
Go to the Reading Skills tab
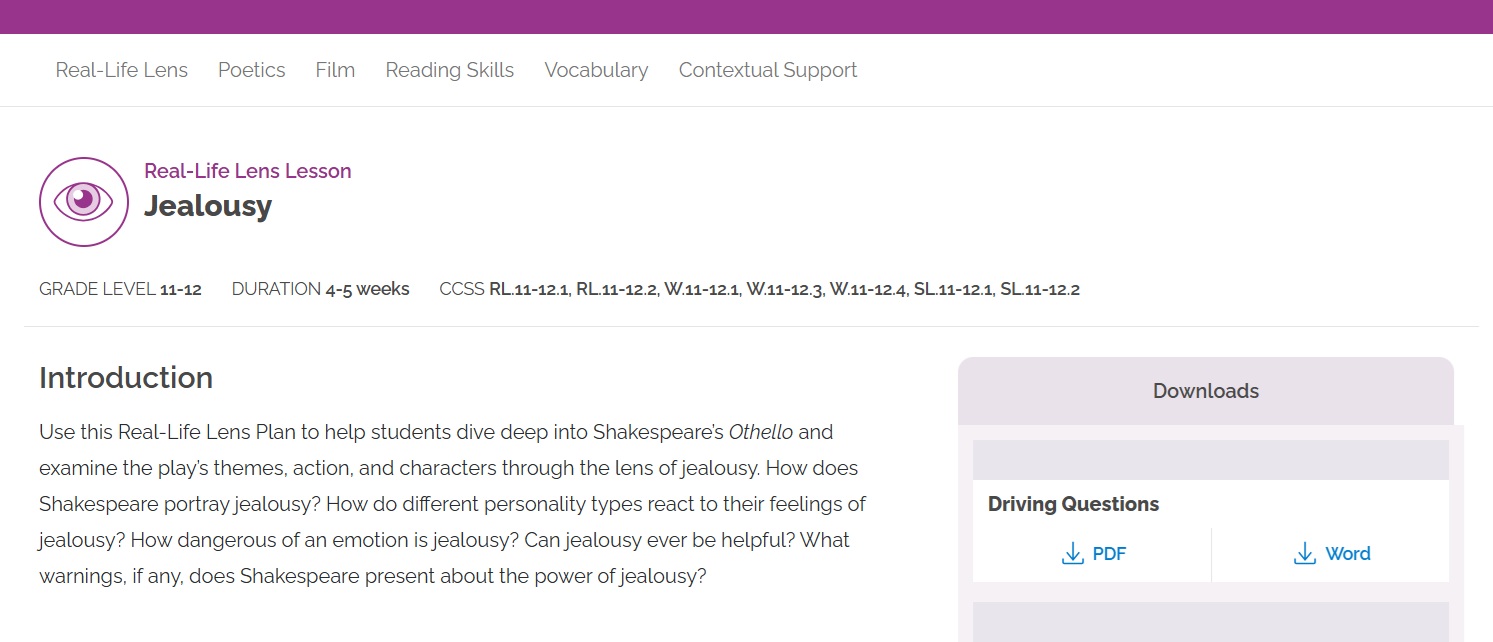450,70
